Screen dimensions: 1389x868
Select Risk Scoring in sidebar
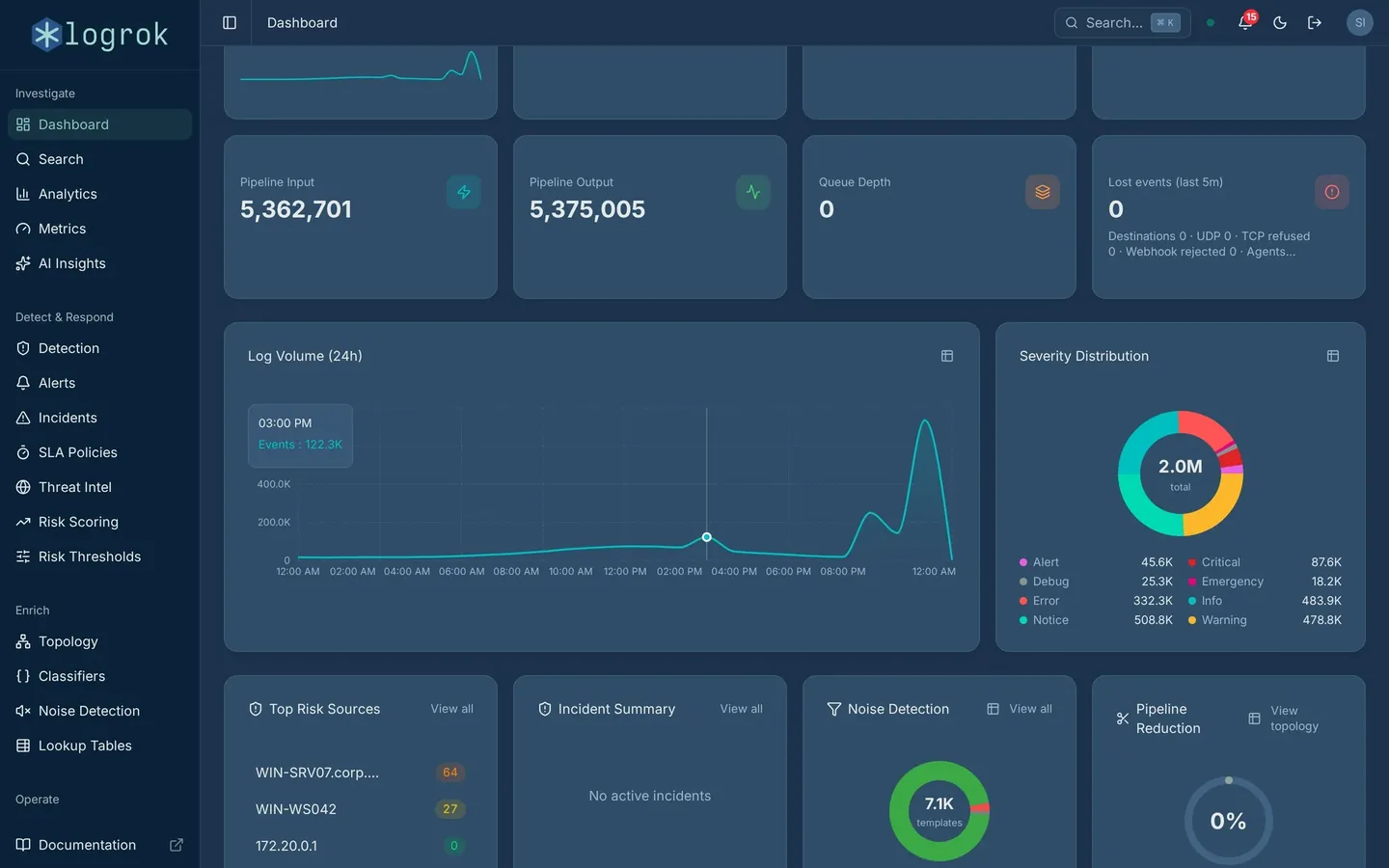point(100,522)
